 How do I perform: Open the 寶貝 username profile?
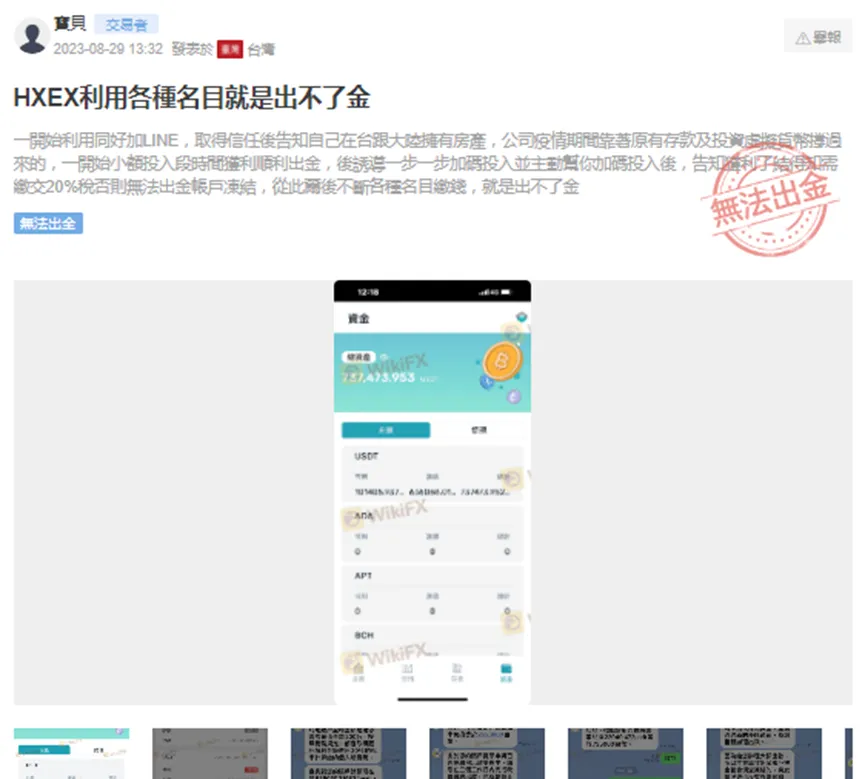70,24
